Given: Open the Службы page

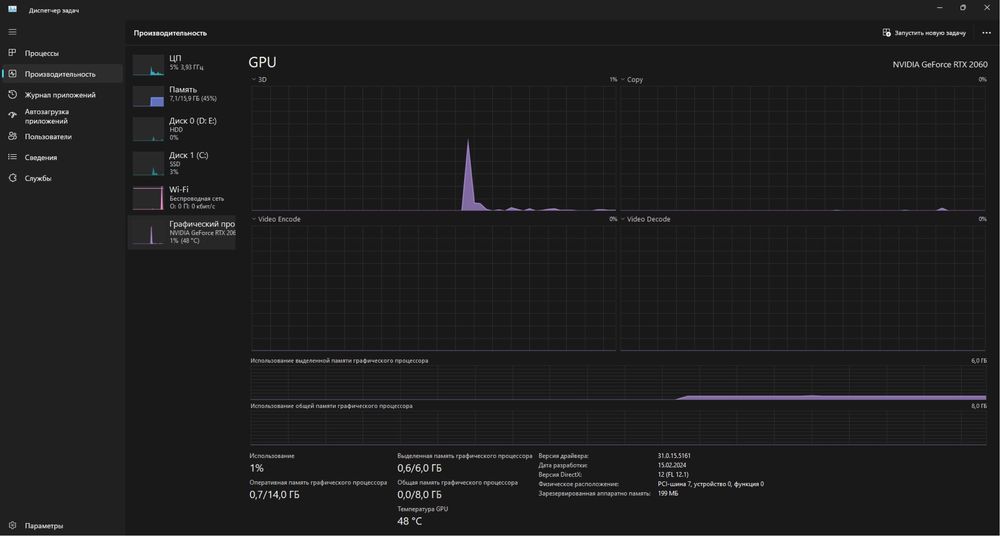Looking at the screenshot, I should coord(62,178).
